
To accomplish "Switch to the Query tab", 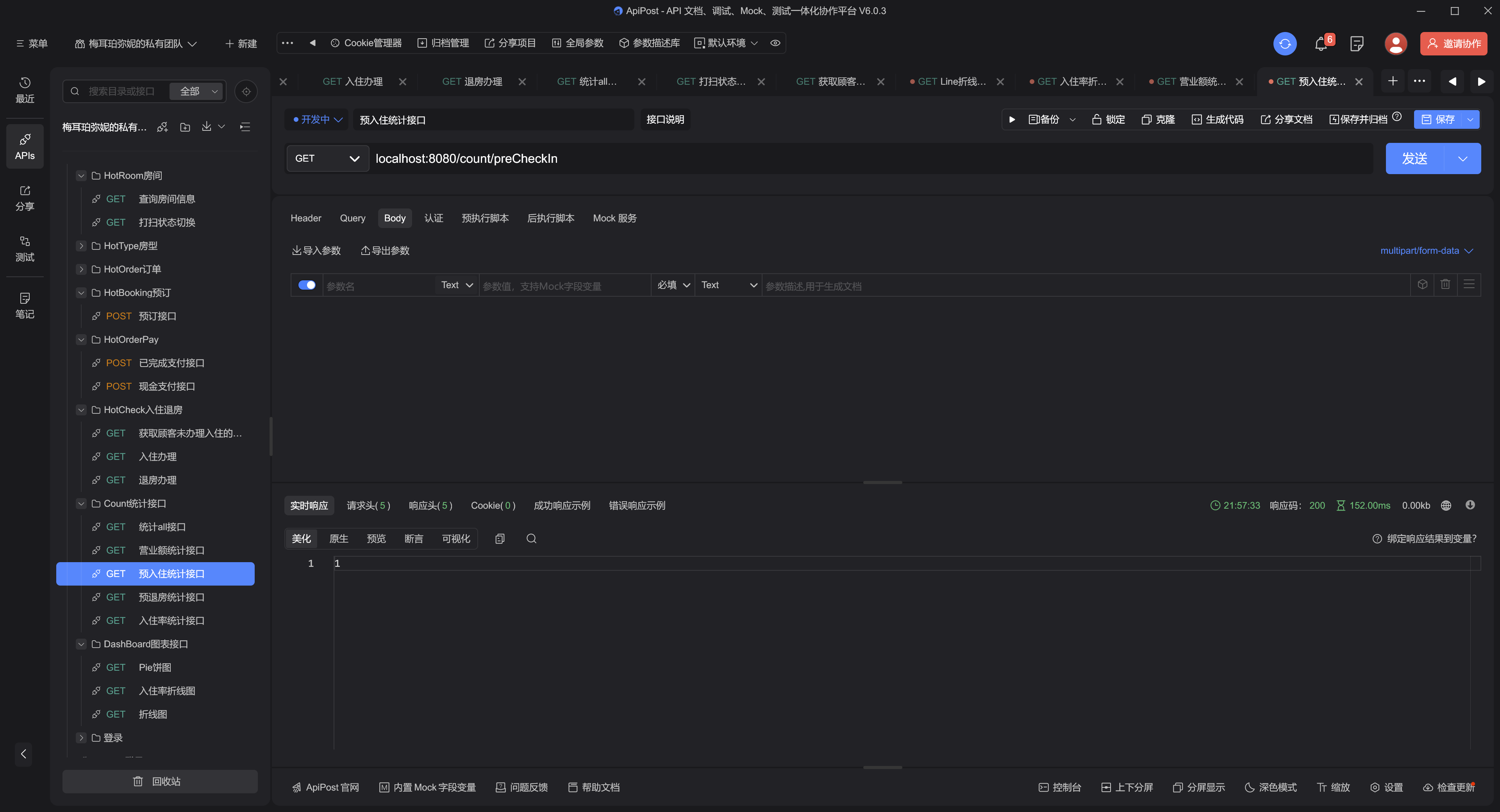I will point(352,218).
